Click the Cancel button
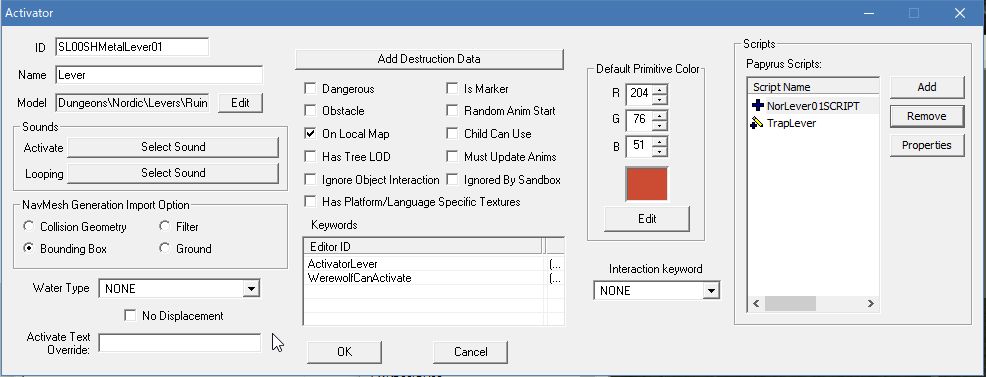Viewport: 986px width, 377px height. [x=470, y=352]
